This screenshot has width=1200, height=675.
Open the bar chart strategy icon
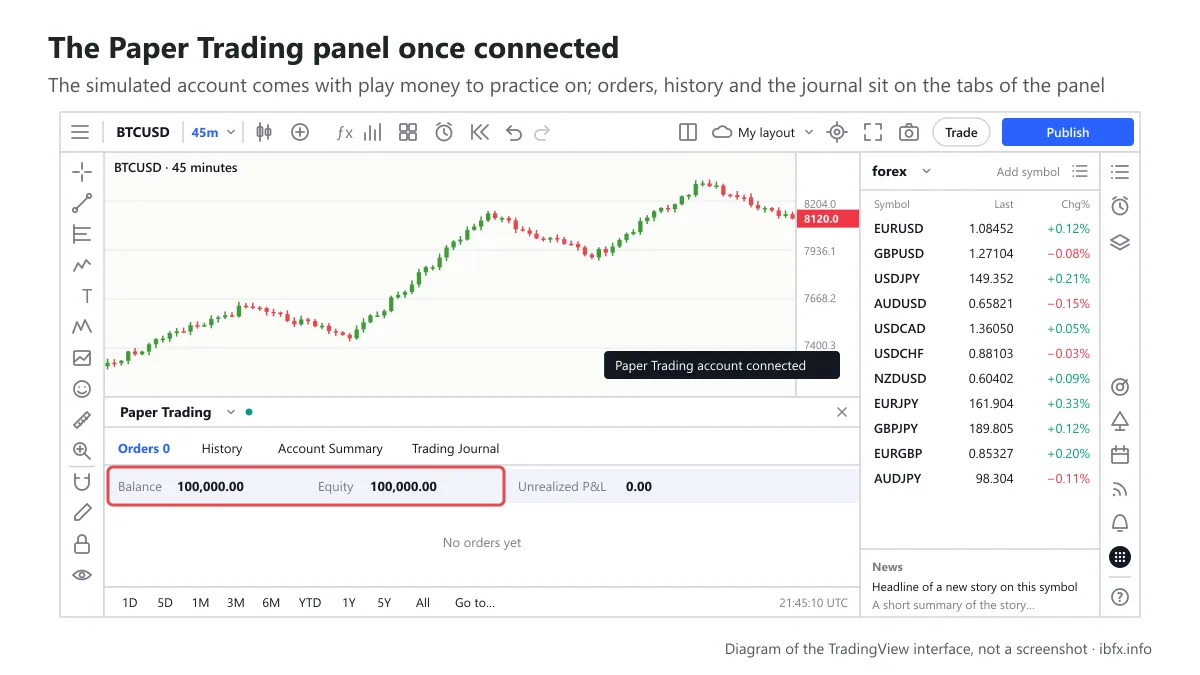click(x=373, y=132)
